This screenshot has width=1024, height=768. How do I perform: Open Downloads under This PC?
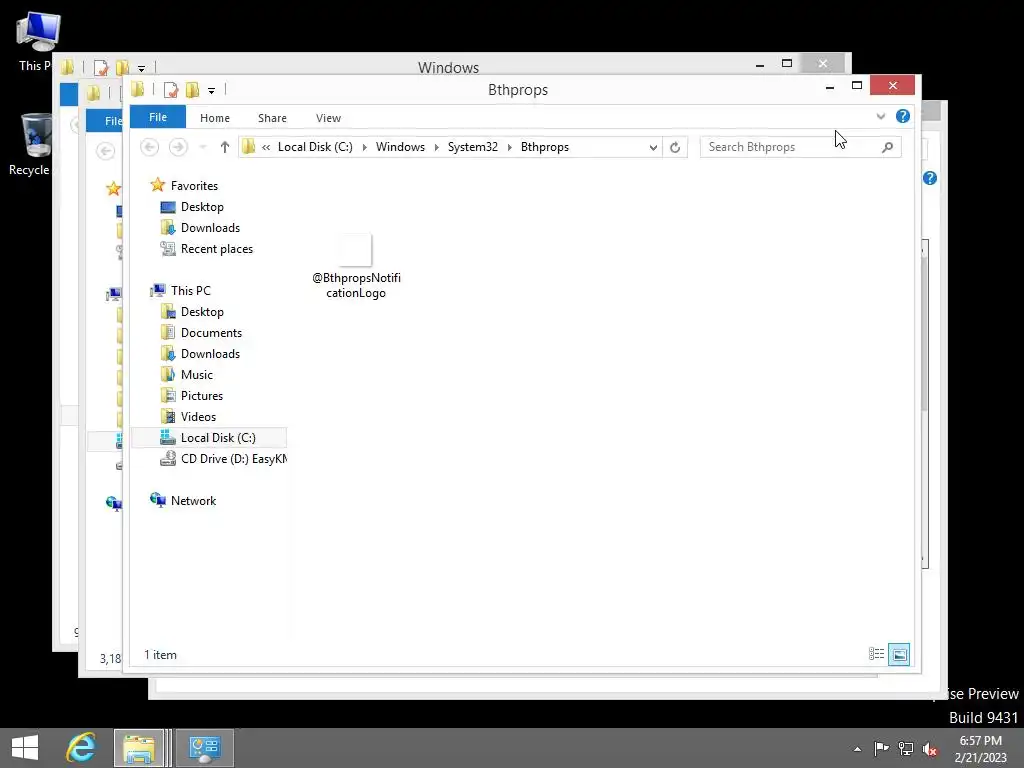(x=210, y=354)
